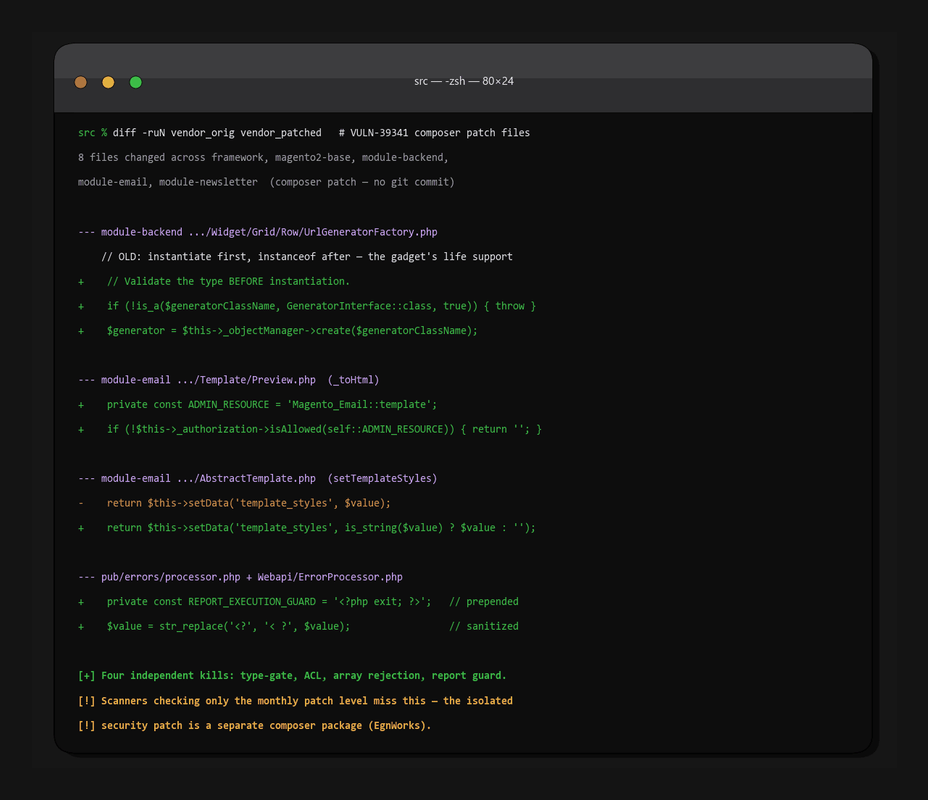Select the removed setData('template_styles', $value) line
Image resolution: width=928 pixels, height=800 pixels.
click(234, 503)
